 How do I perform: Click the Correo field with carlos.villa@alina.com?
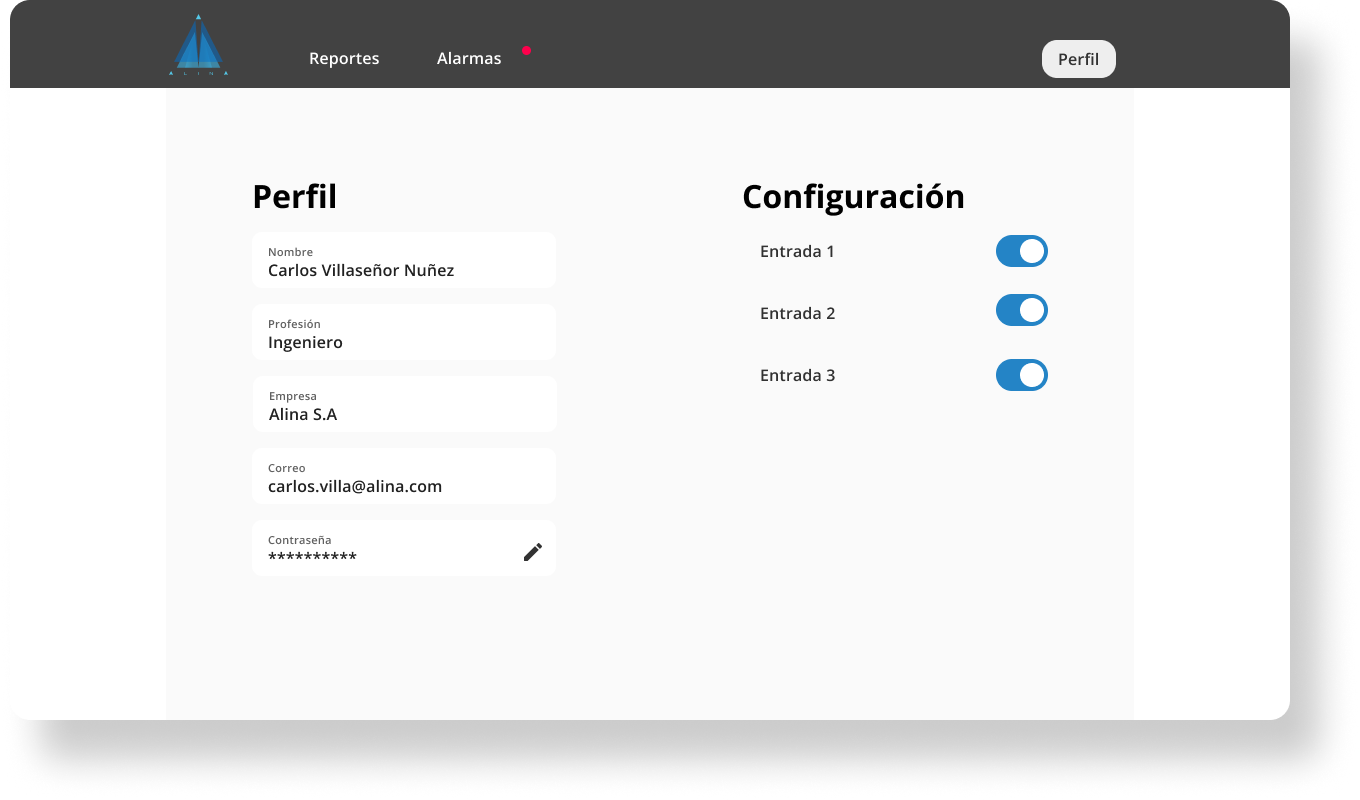coord(404,476)
